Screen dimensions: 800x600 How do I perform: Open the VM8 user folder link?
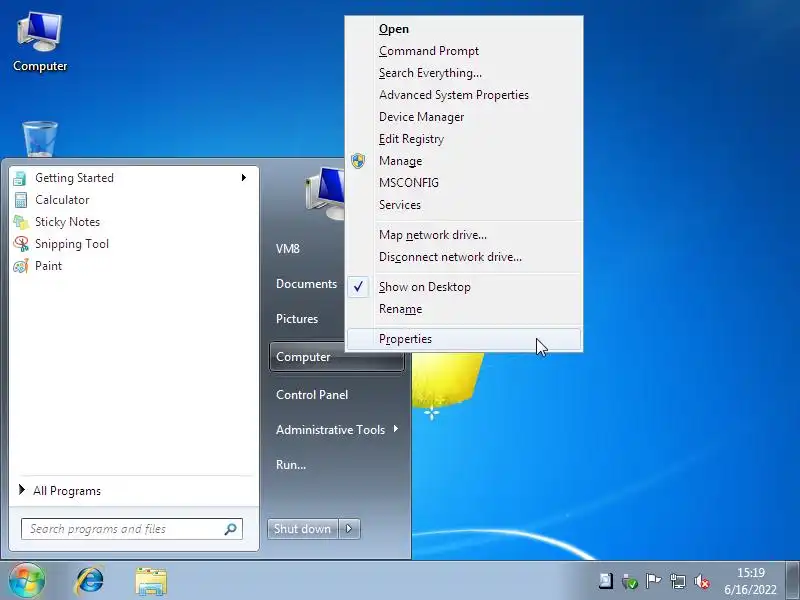pos(288,249)
